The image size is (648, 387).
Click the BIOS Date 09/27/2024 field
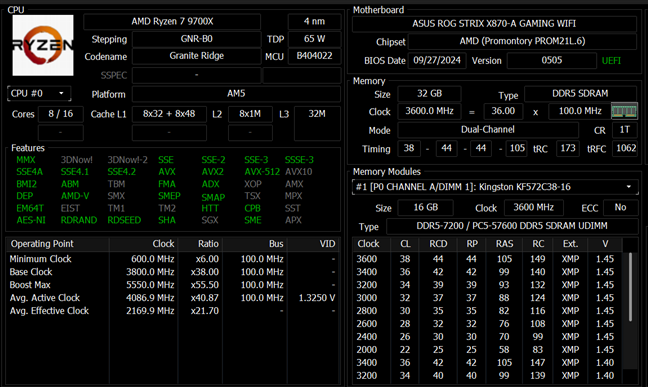[x=437, y=60]
